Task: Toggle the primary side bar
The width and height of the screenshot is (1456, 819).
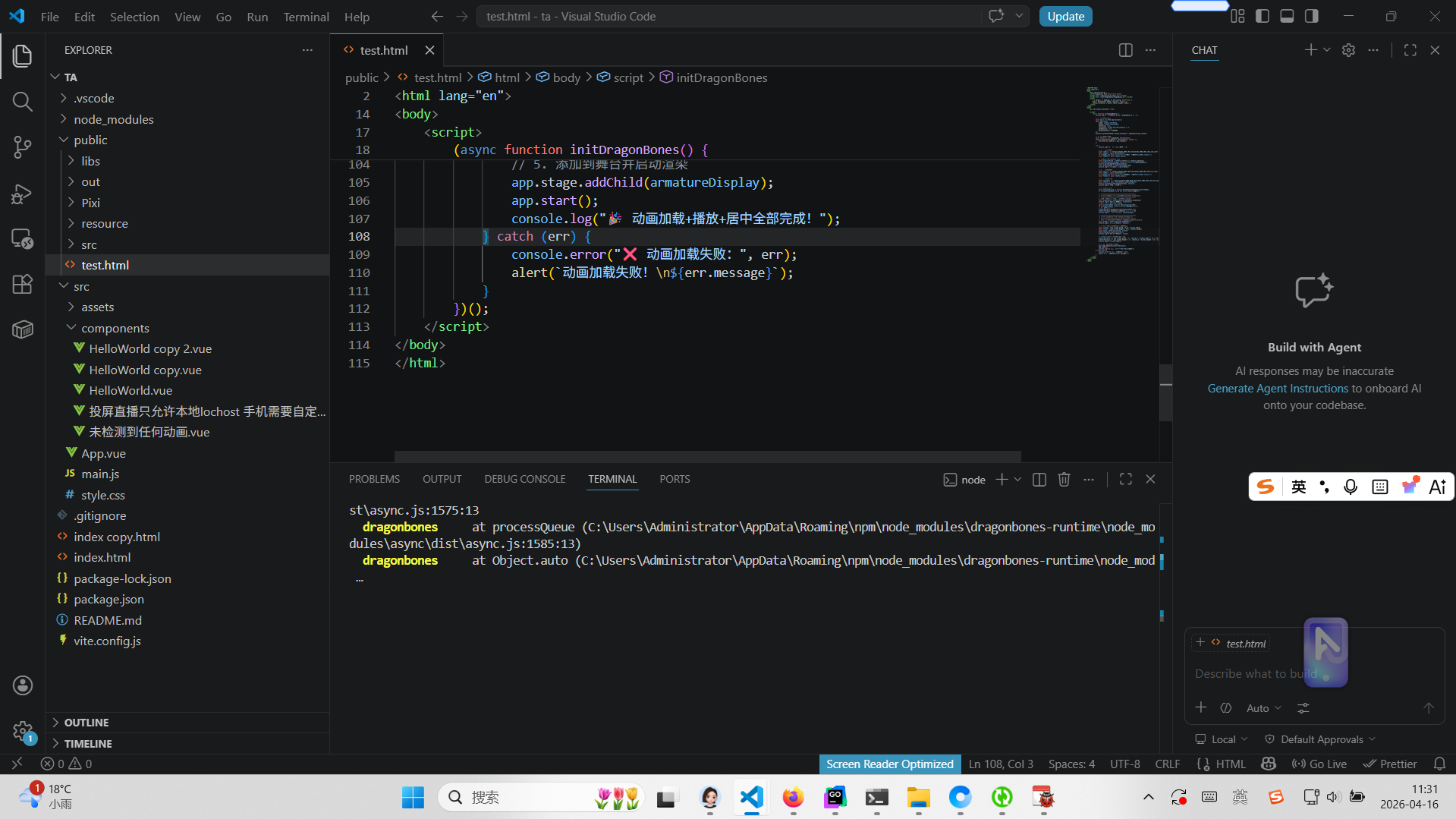Action: tap(1263, 16)
